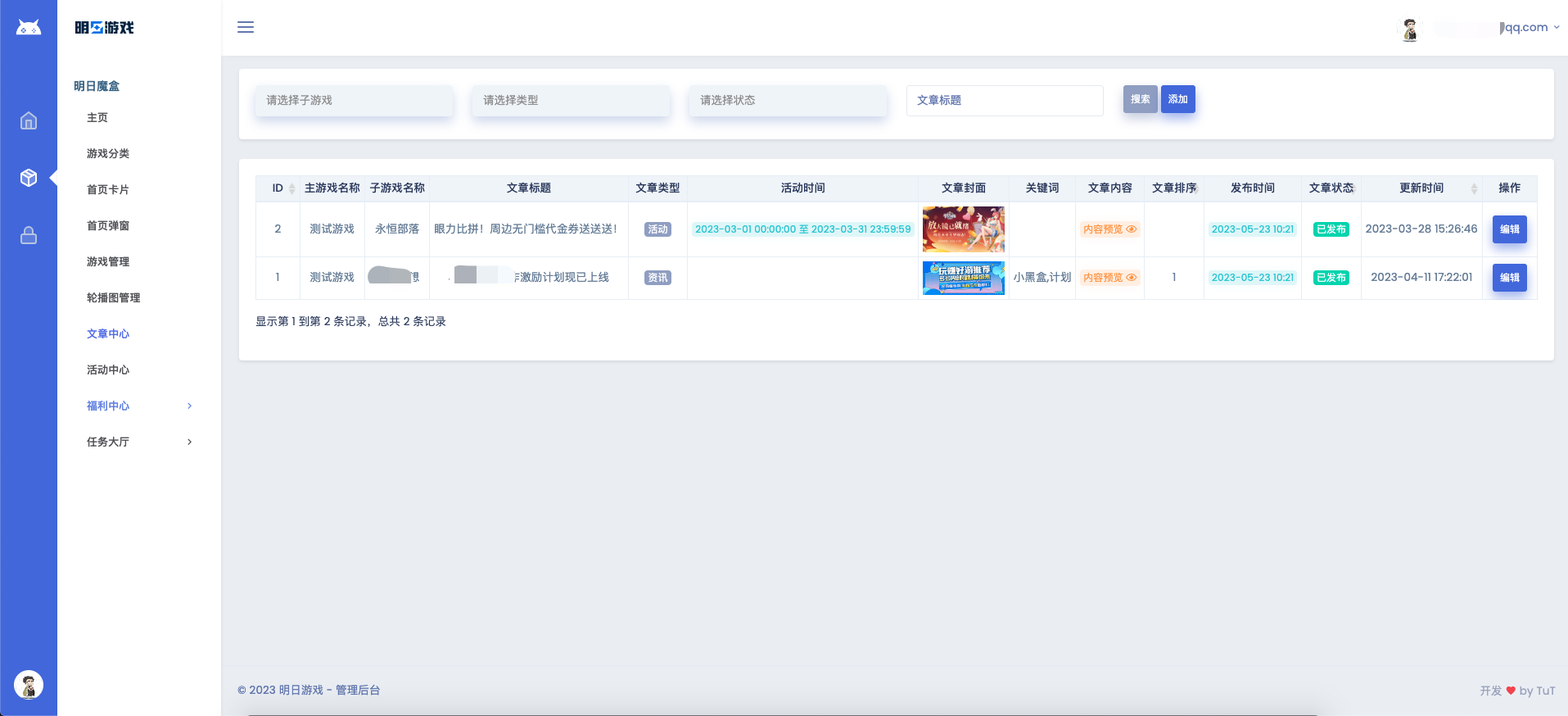Viewport: 1568px width, 716px height.
Task: Click the 搜索 button
Action: point(1140,99)
